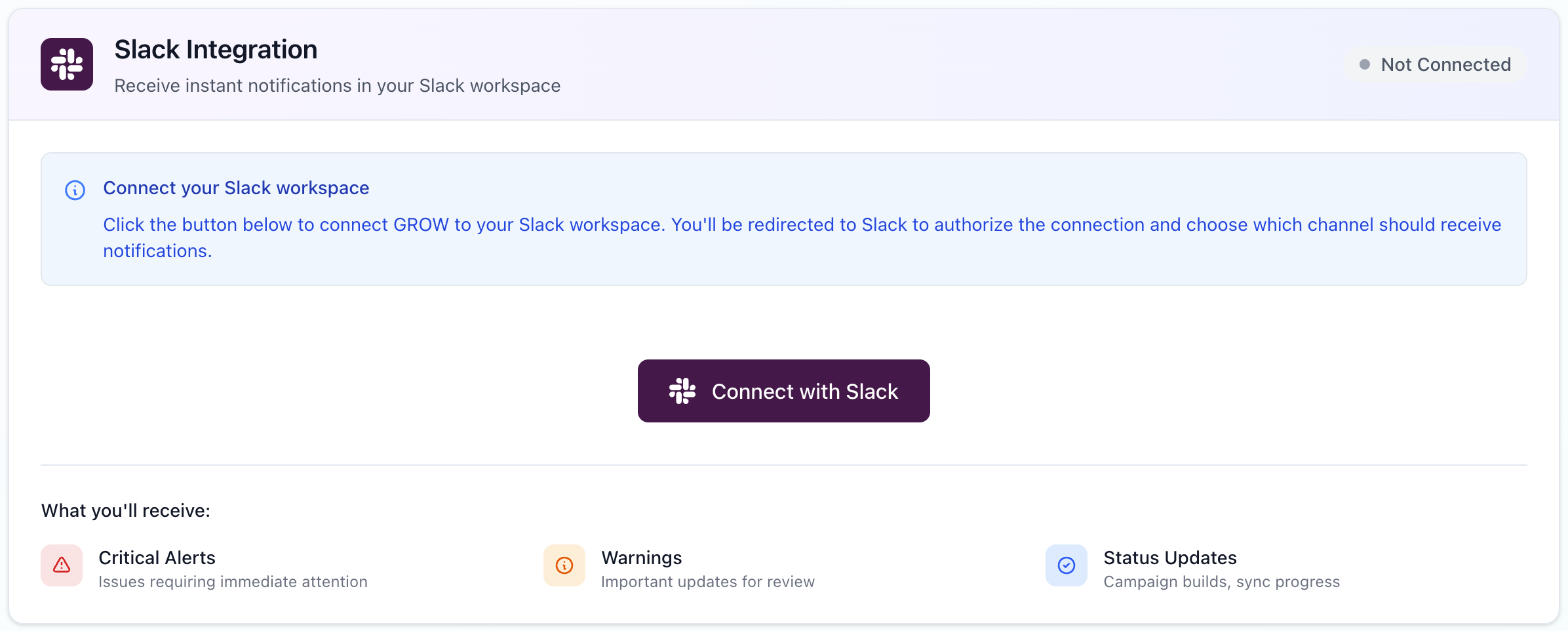
Task: Click the 'What you'll receive:' heading
Action: (125, 510)
